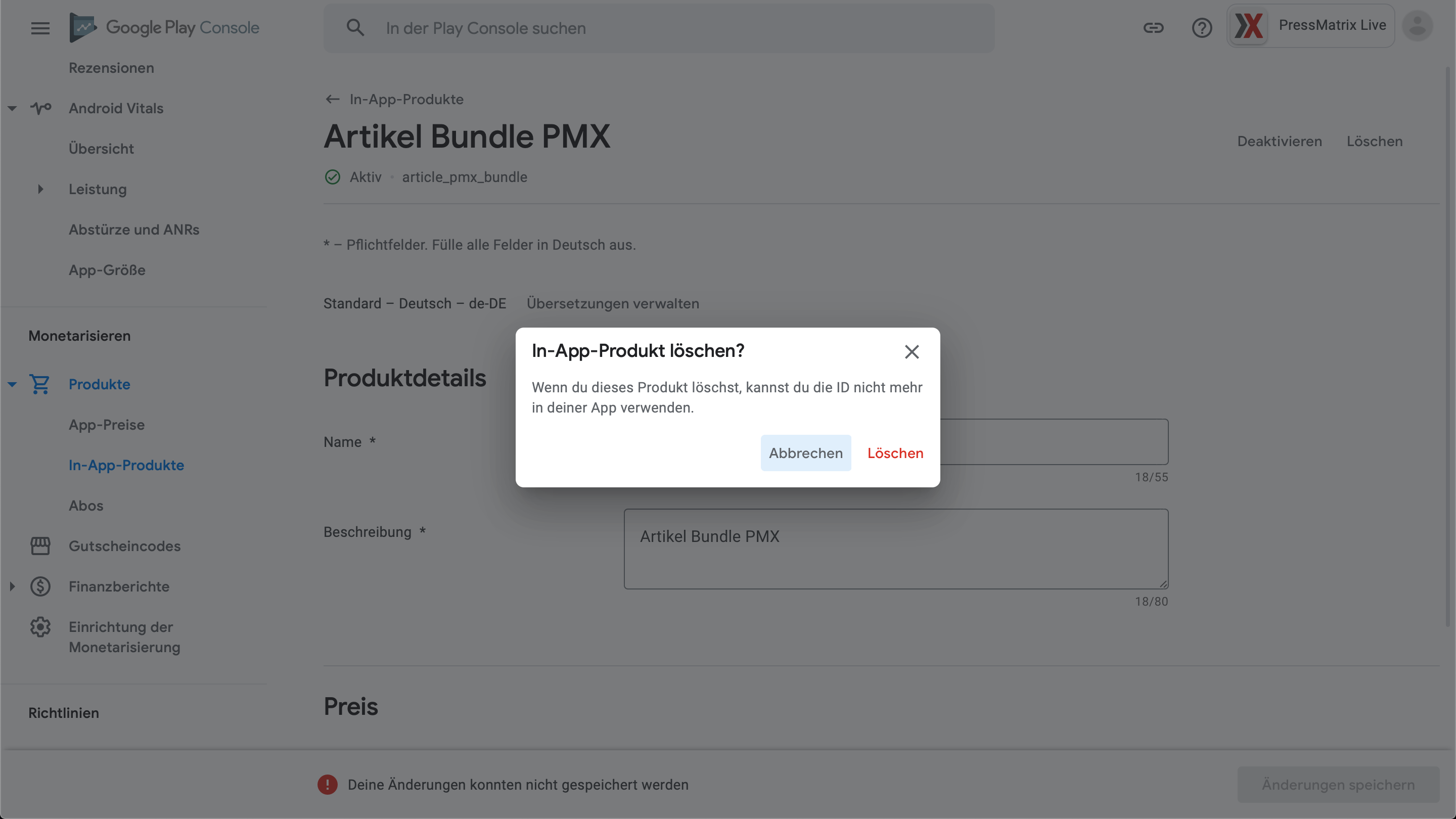This screenshot has width=1456, height=819.
Task: Click the back arrow to In-App-Produkte
Action: tap(332, 100)
